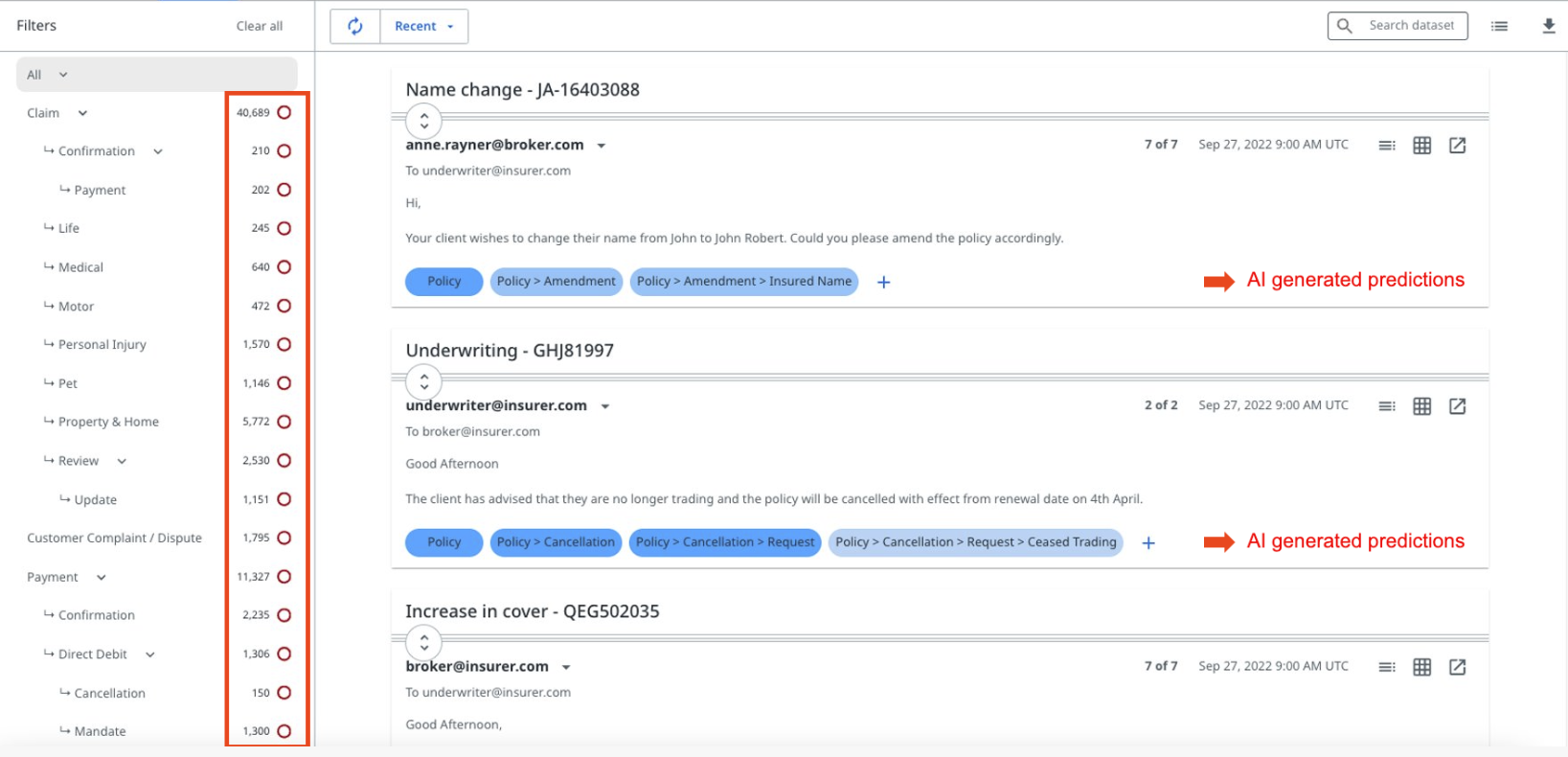Open the Recent sort dropdown

[x=424, y=27]
